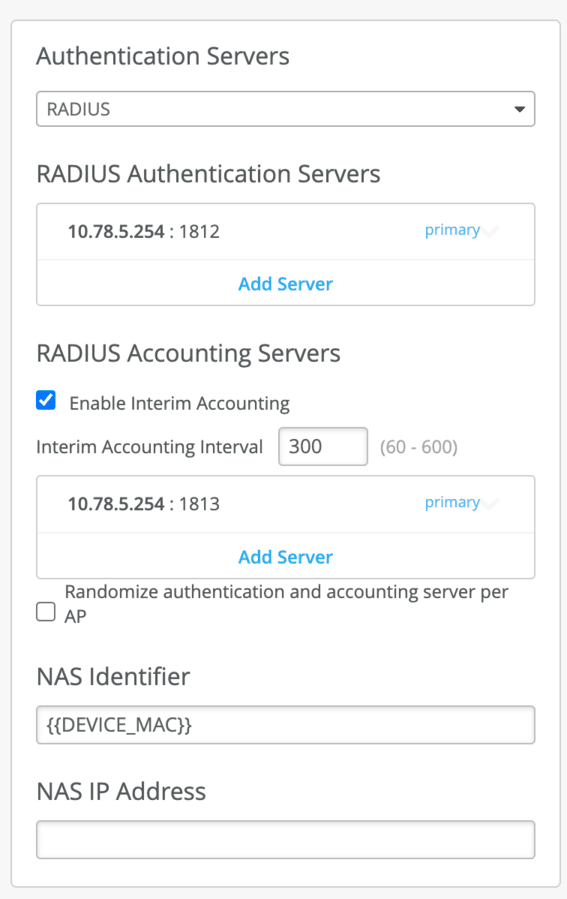Click the Enable Interim Accounting label text
Image resolution: width=567 pixels, height=899 pixels.
tap(179, 403)
